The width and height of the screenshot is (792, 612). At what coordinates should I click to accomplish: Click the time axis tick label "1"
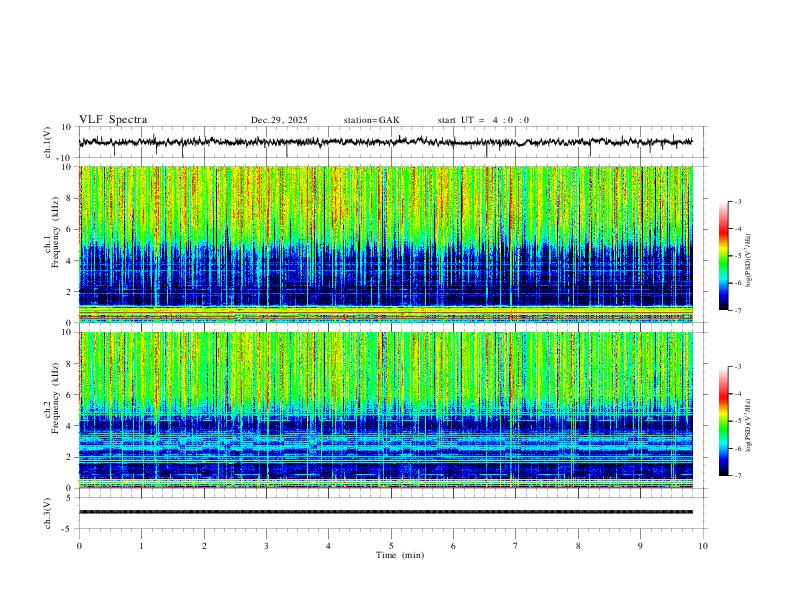(141, 546)
